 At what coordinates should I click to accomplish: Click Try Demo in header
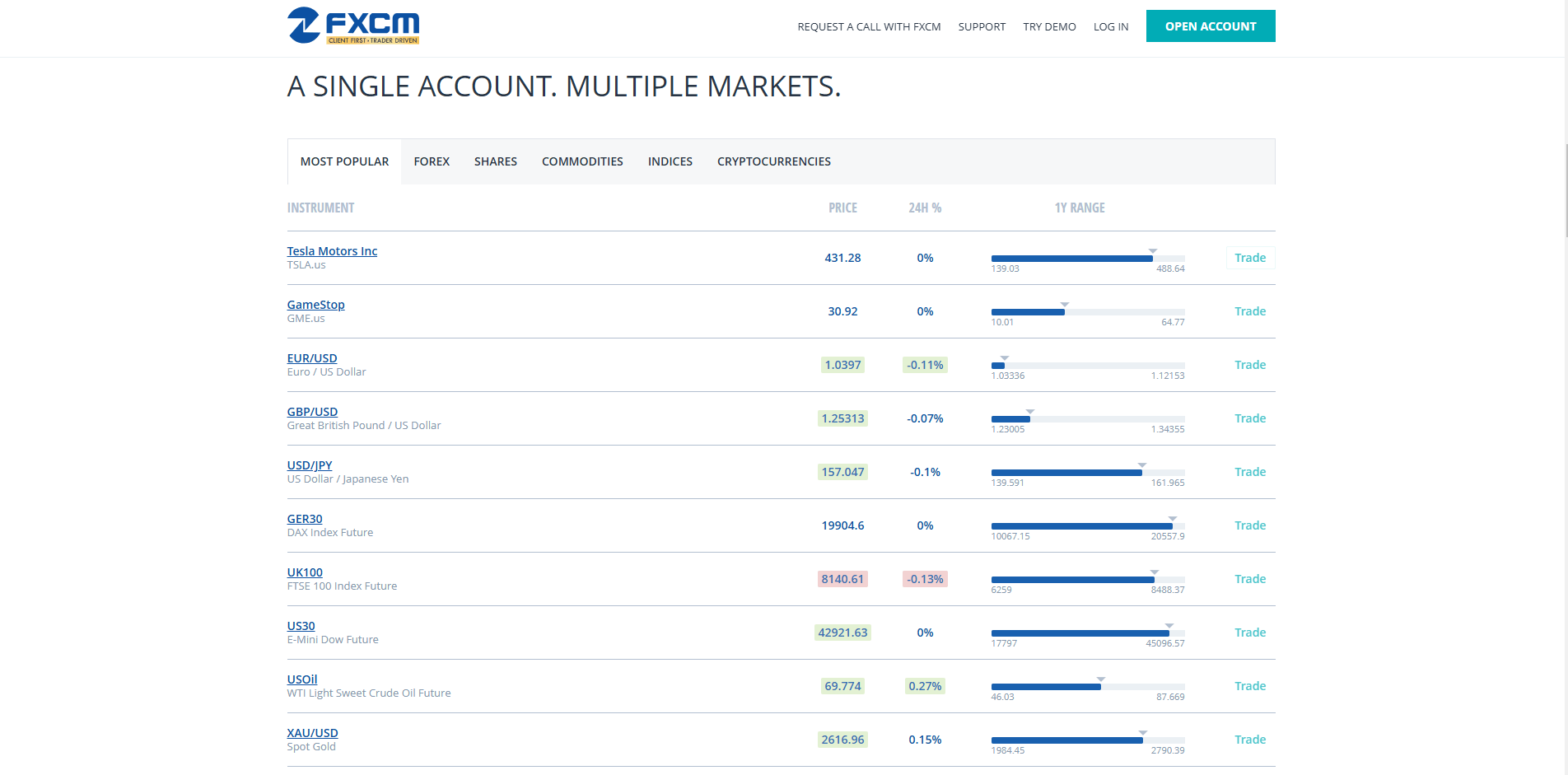tap(1049, 27)
